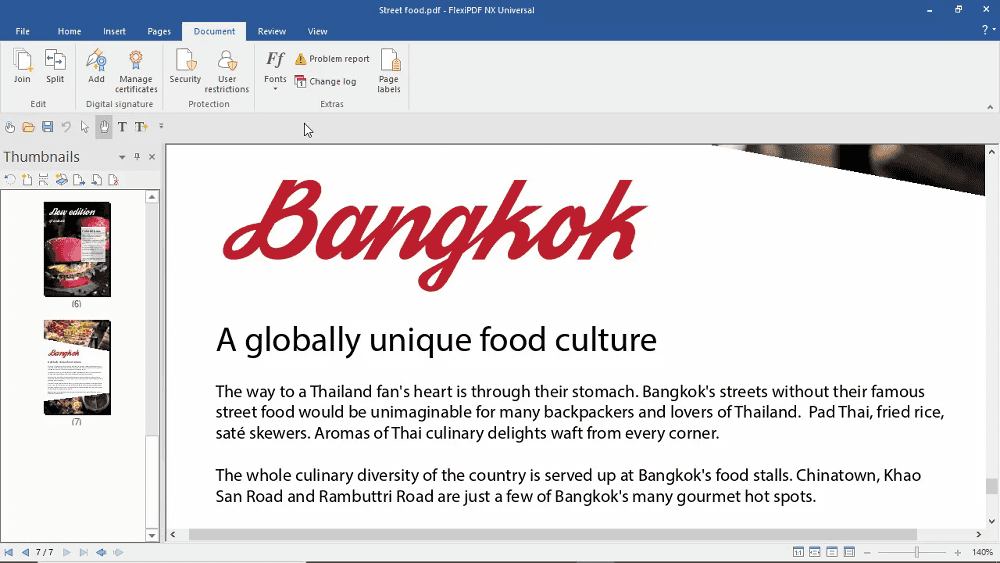Click the next view forward arrow

(118, 552)
